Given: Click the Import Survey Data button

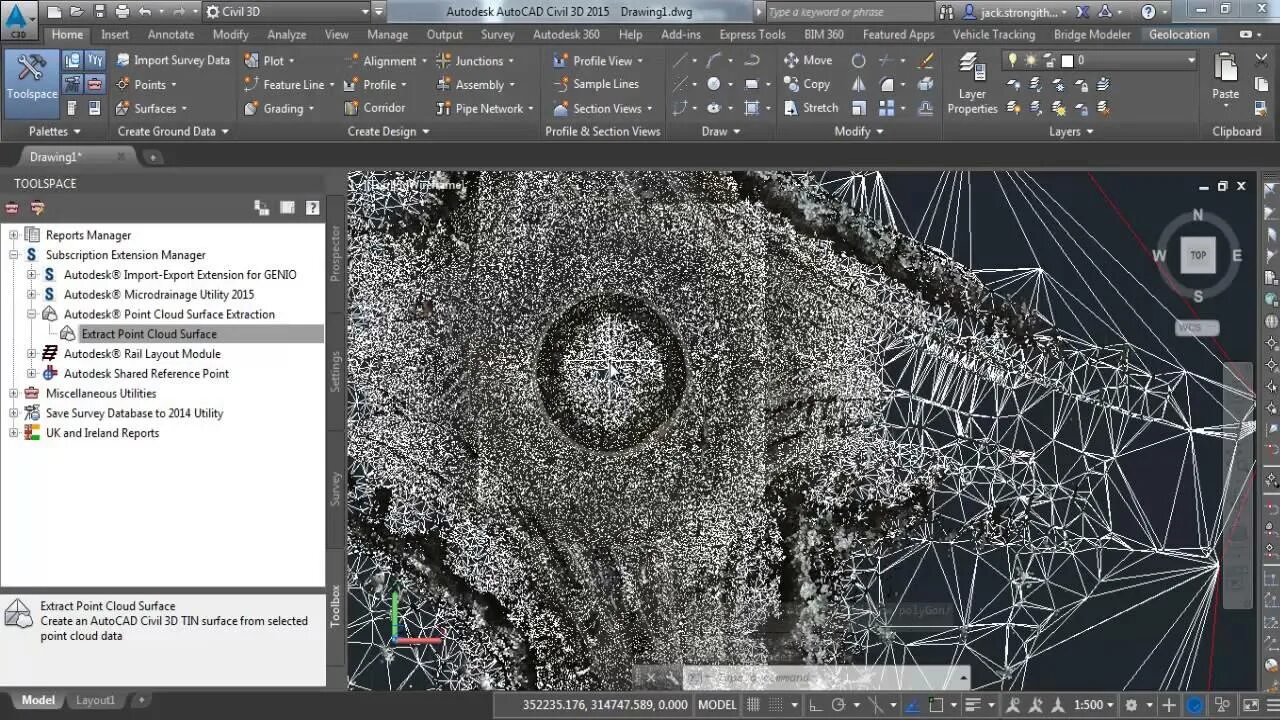Looking at the screenshot, I should click(x=172, y=60).
